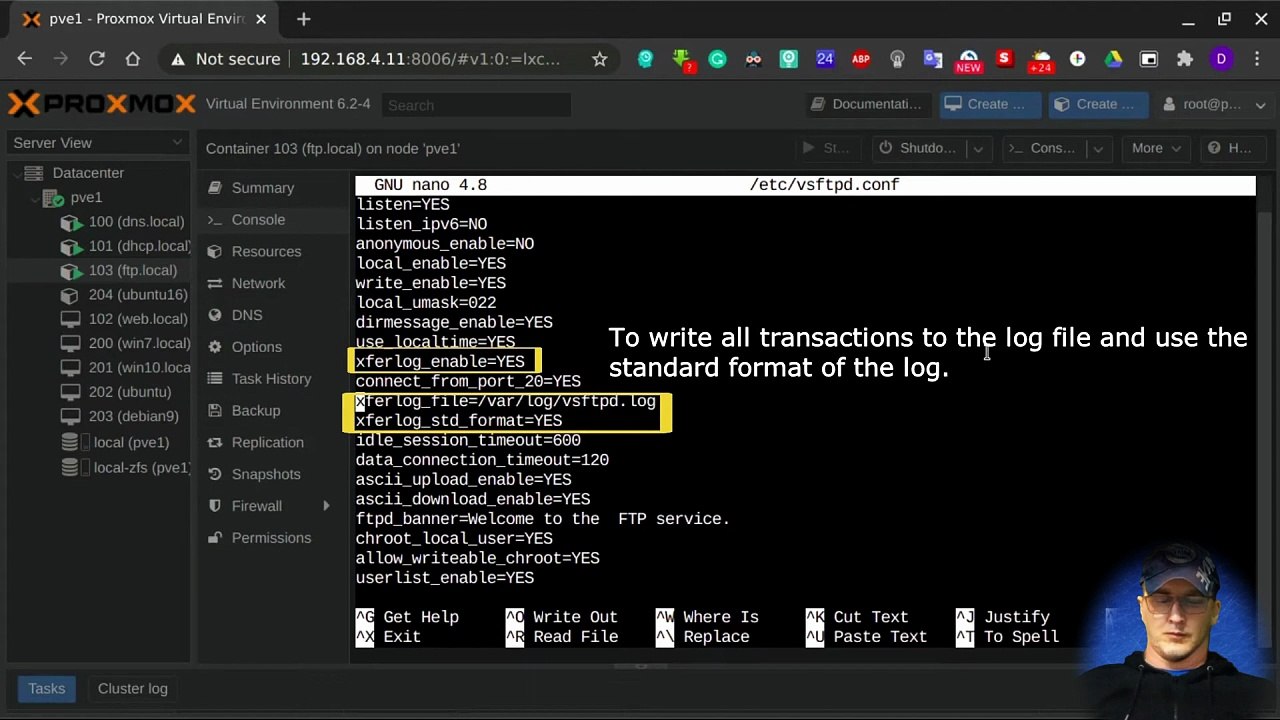The height and width of the screenshot is (720, 1280).
Task: Click the userlist_enable=YES line
Action: [x=445, y=578]
